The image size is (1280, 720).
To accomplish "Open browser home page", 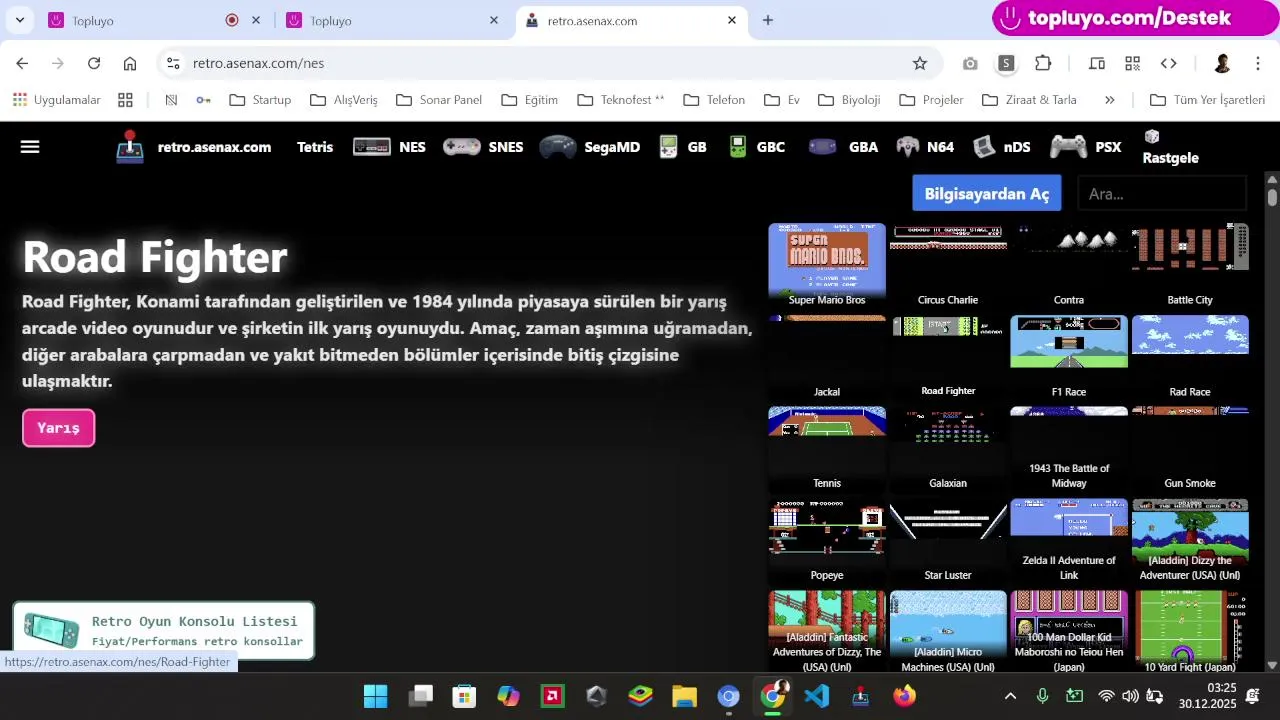I will coord(130,63).
